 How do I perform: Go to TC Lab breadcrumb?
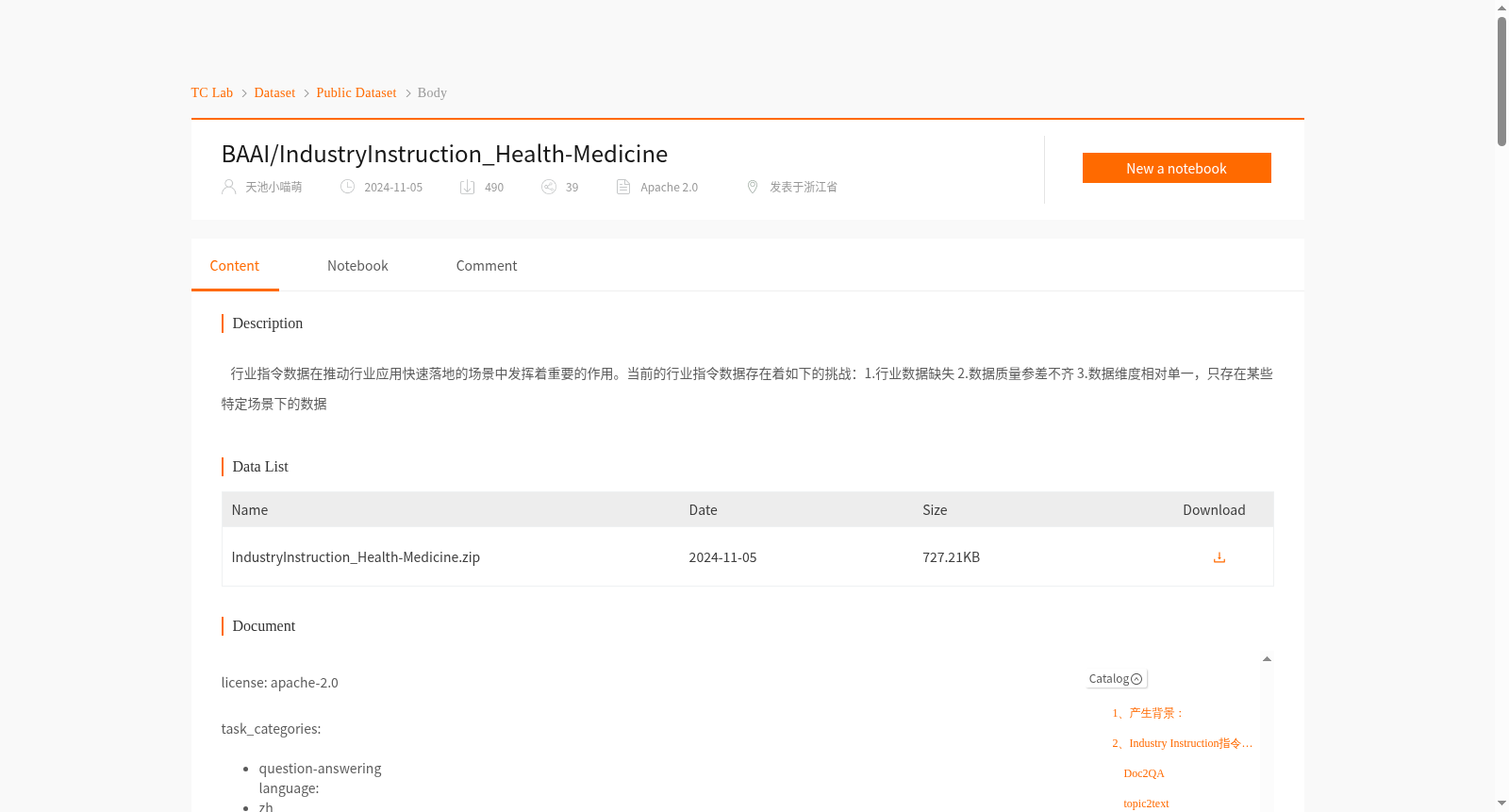(x=212, y=92)
